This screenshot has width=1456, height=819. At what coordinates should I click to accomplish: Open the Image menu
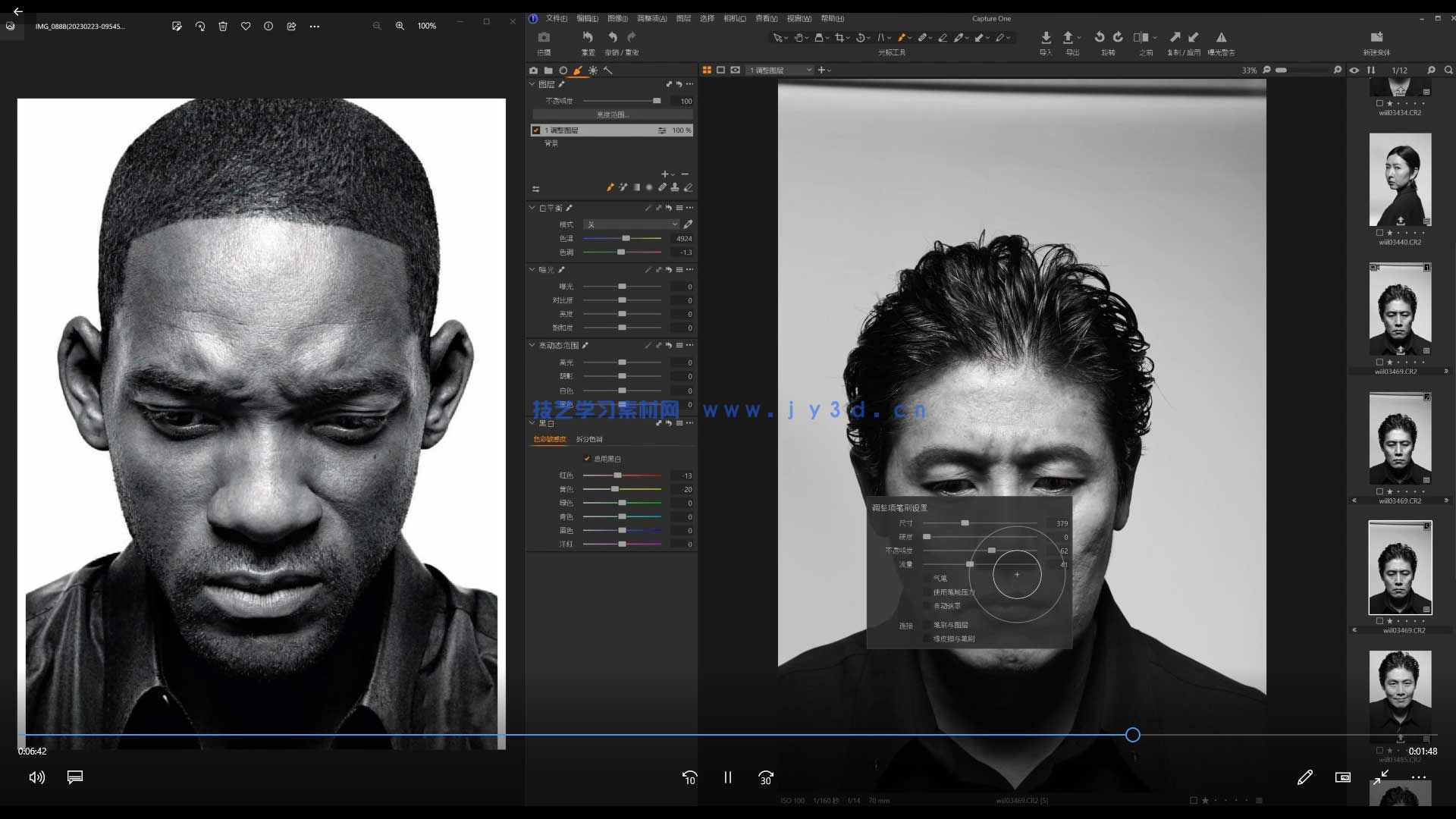617,18
